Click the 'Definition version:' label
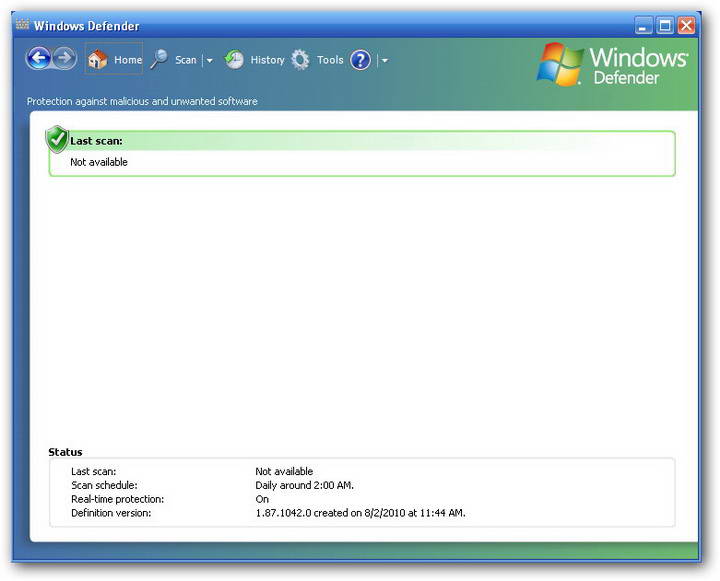720x581 pixels. [x=111, y=513]
